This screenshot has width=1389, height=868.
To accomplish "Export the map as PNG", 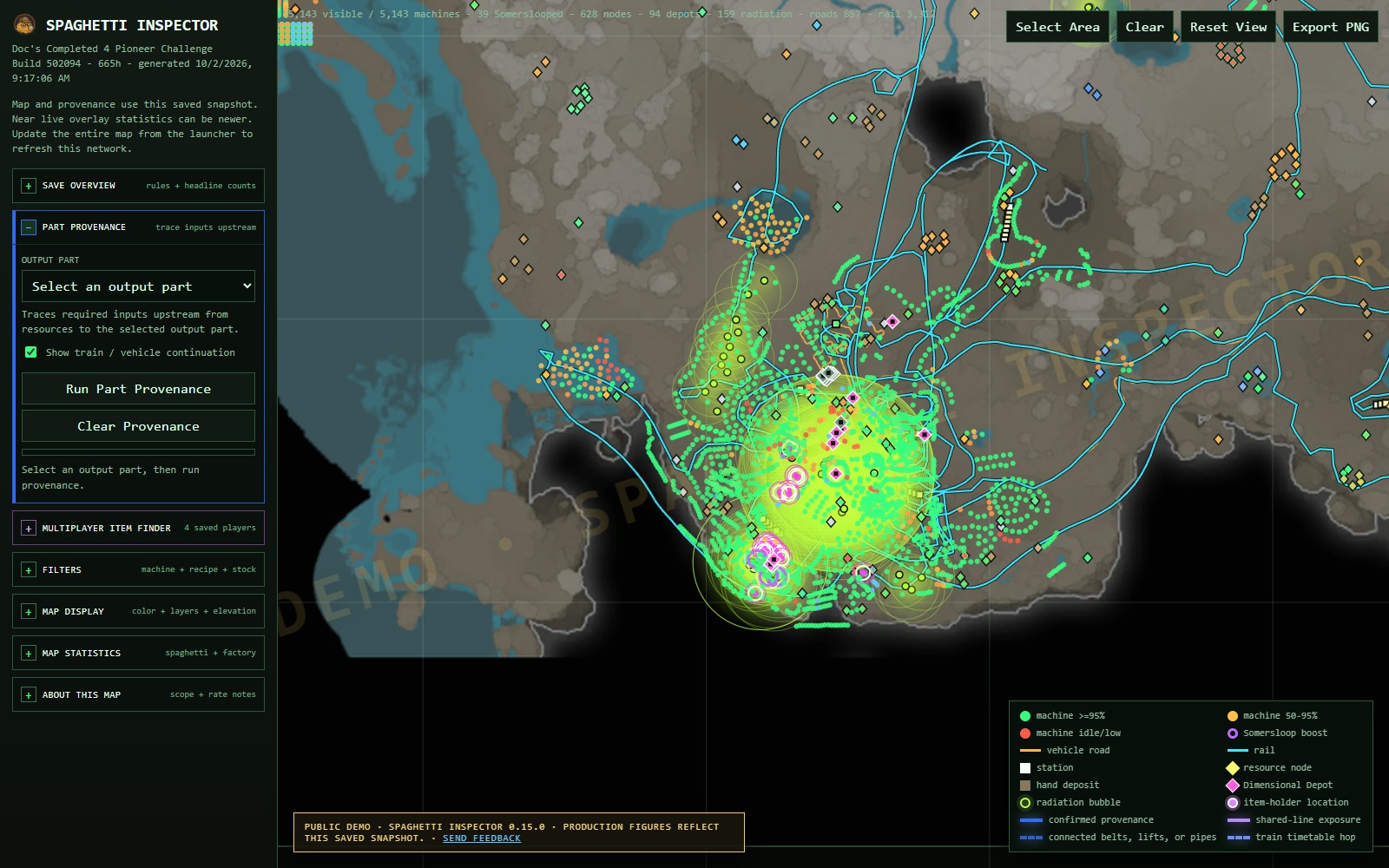I will (1330, 27).
